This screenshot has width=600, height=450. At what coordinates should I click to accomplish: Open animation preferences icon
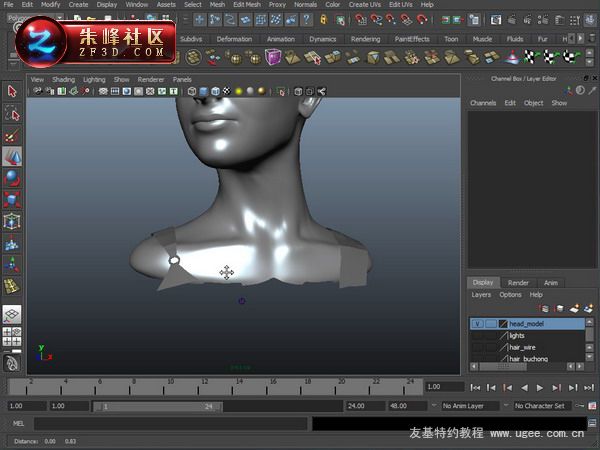(592, 406)
